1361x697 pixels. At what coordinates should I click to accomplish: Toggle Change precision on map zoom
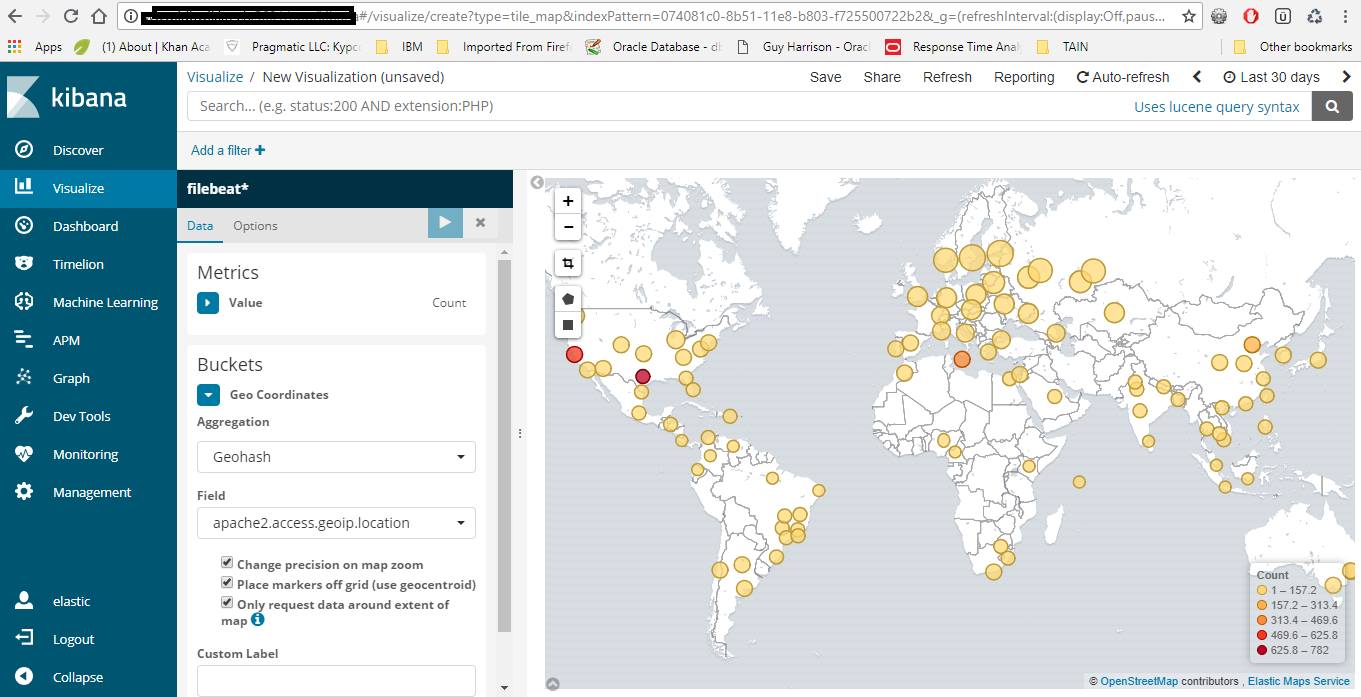(227, 563)
